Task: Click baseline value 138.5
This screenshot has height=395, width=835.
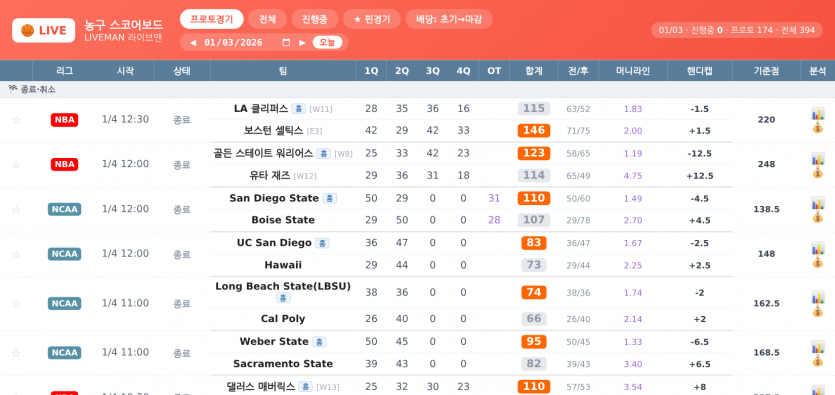Action: point(766,209)
